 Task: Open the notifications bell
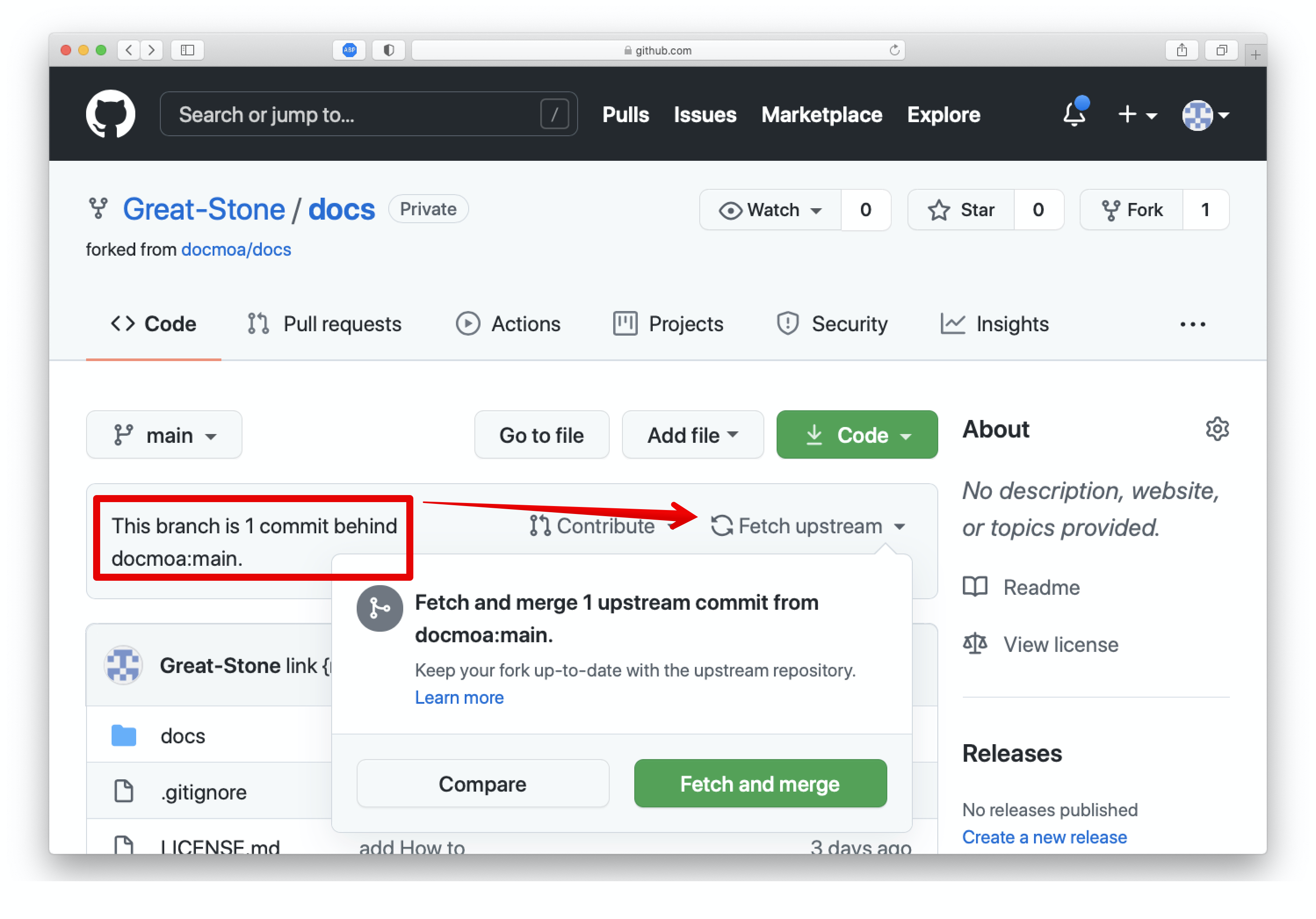click(x=1074, y=114)
